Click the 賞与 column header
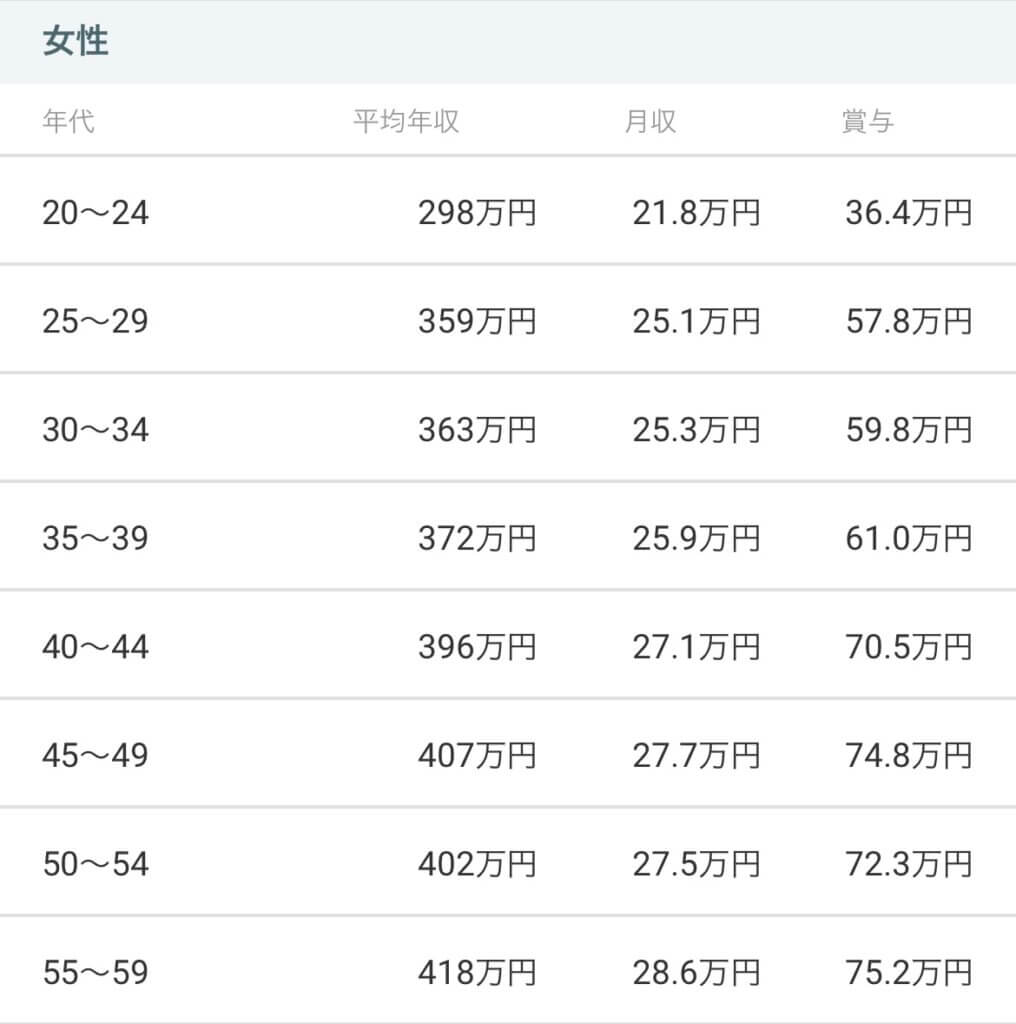 [x=867, y=122]
